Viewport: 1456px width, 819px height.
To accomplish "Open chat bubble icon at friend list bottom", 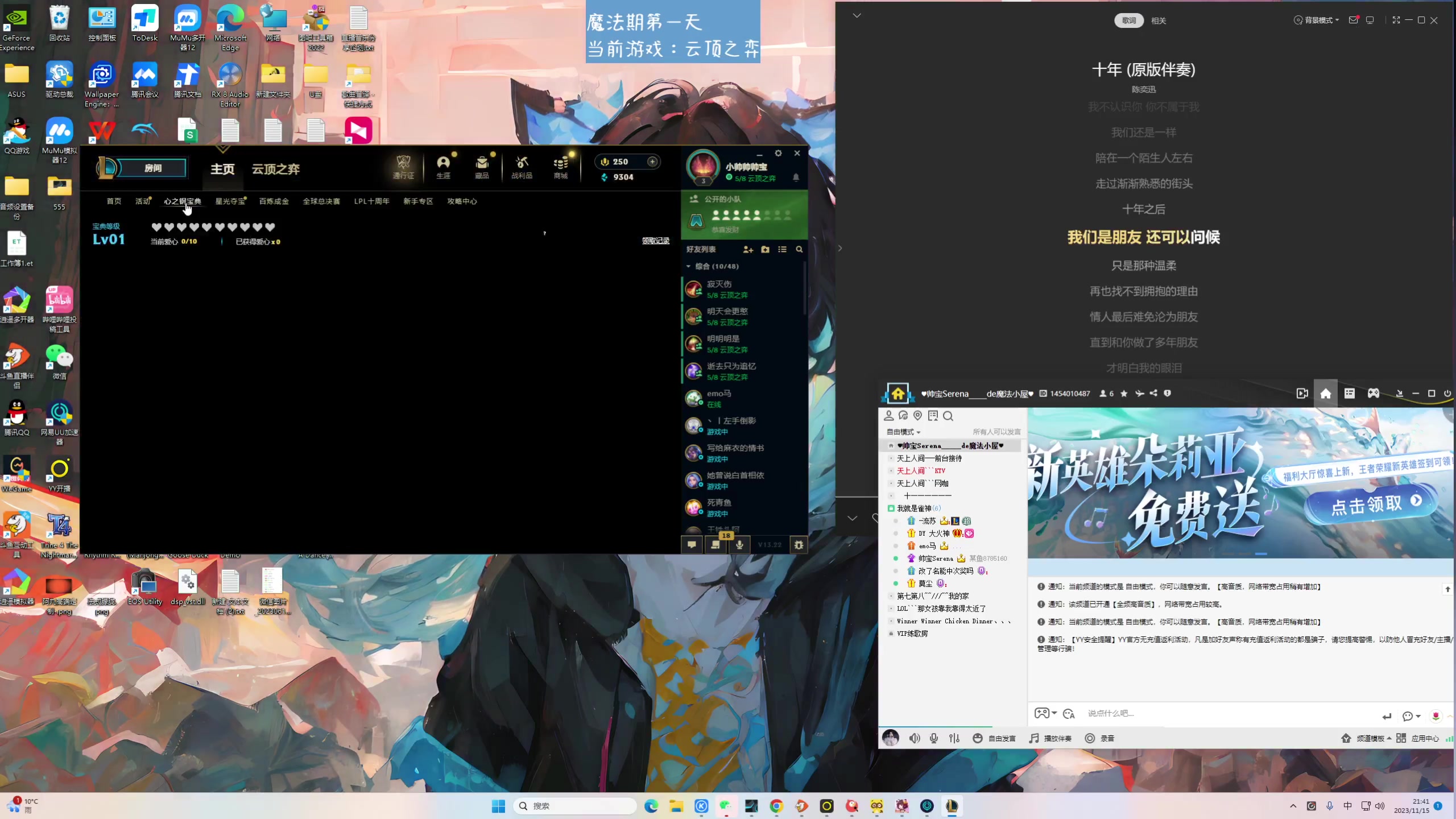I will click(692, 544).
